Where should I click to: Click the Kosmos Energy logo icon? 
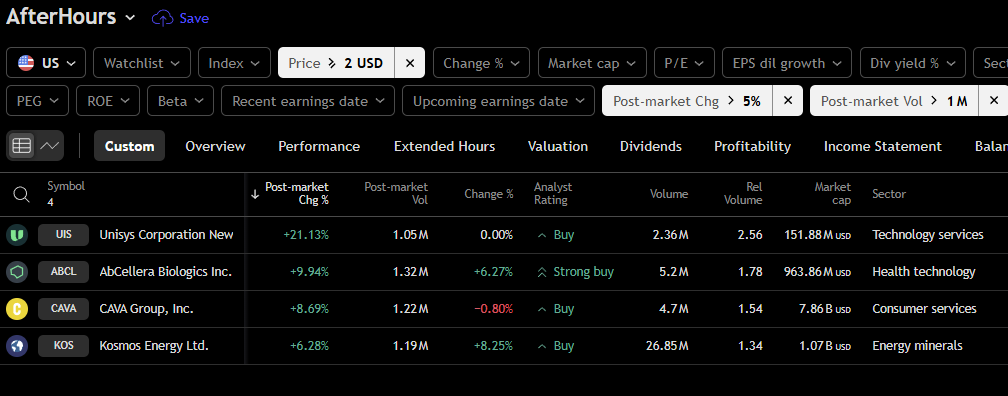pos(17,346)
